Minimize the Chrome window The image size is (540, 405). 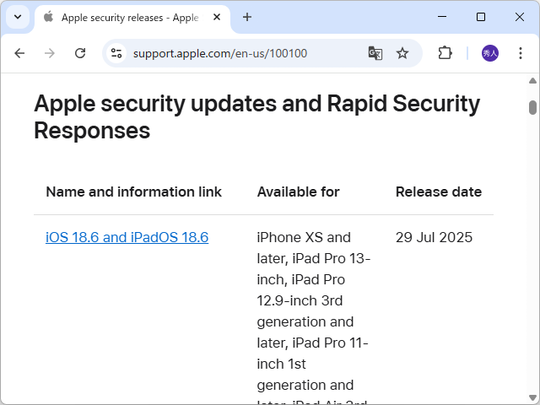(x=442, y=17)
